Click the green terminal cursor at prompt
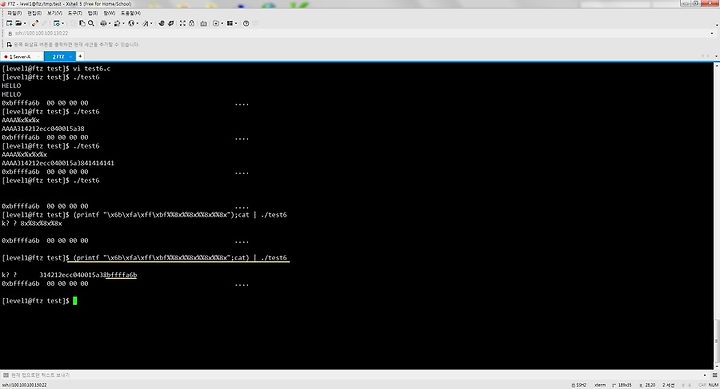Screen dimensions: 720x389 tap(75, 301)
